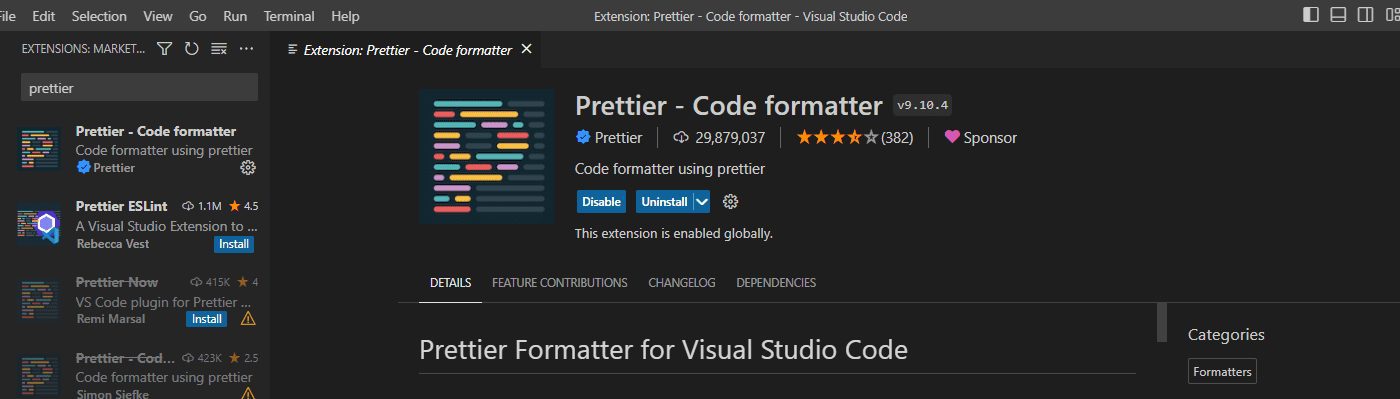Toggle bottom panel layout icon
This screenshot has height=399, width=1400.
[1338, 15]
